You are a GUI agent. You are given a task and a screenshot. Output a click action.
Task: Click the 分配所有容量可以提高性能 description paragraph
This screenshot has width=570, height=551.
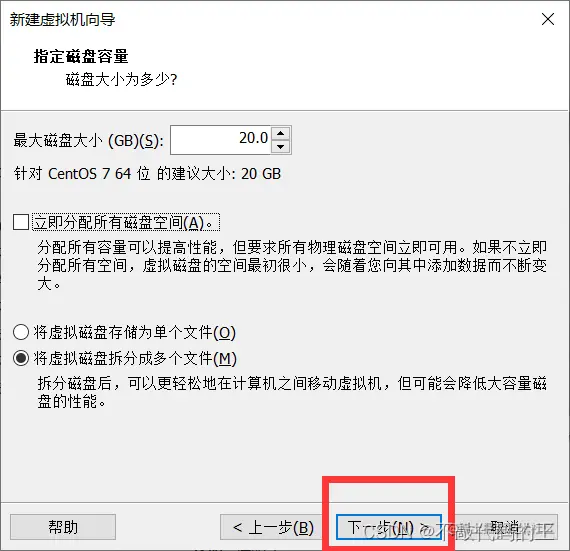(292, 266)
